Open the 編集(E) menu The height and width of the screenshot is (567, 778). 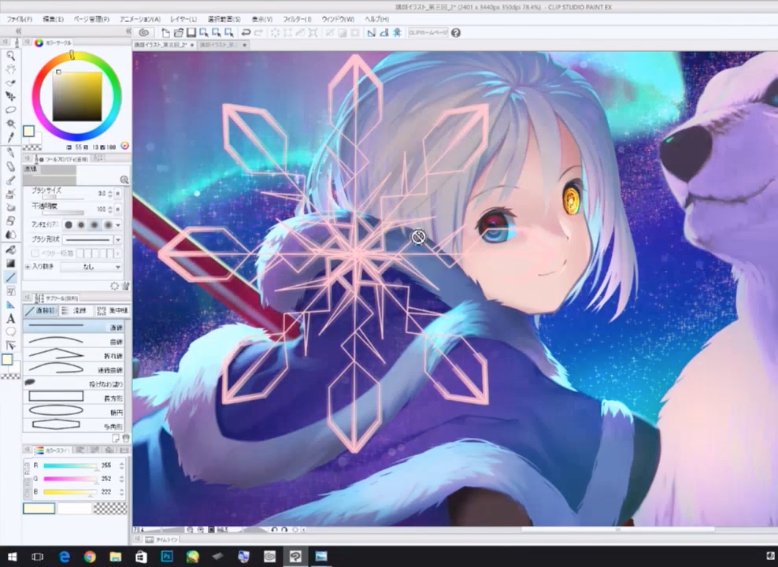53,19
